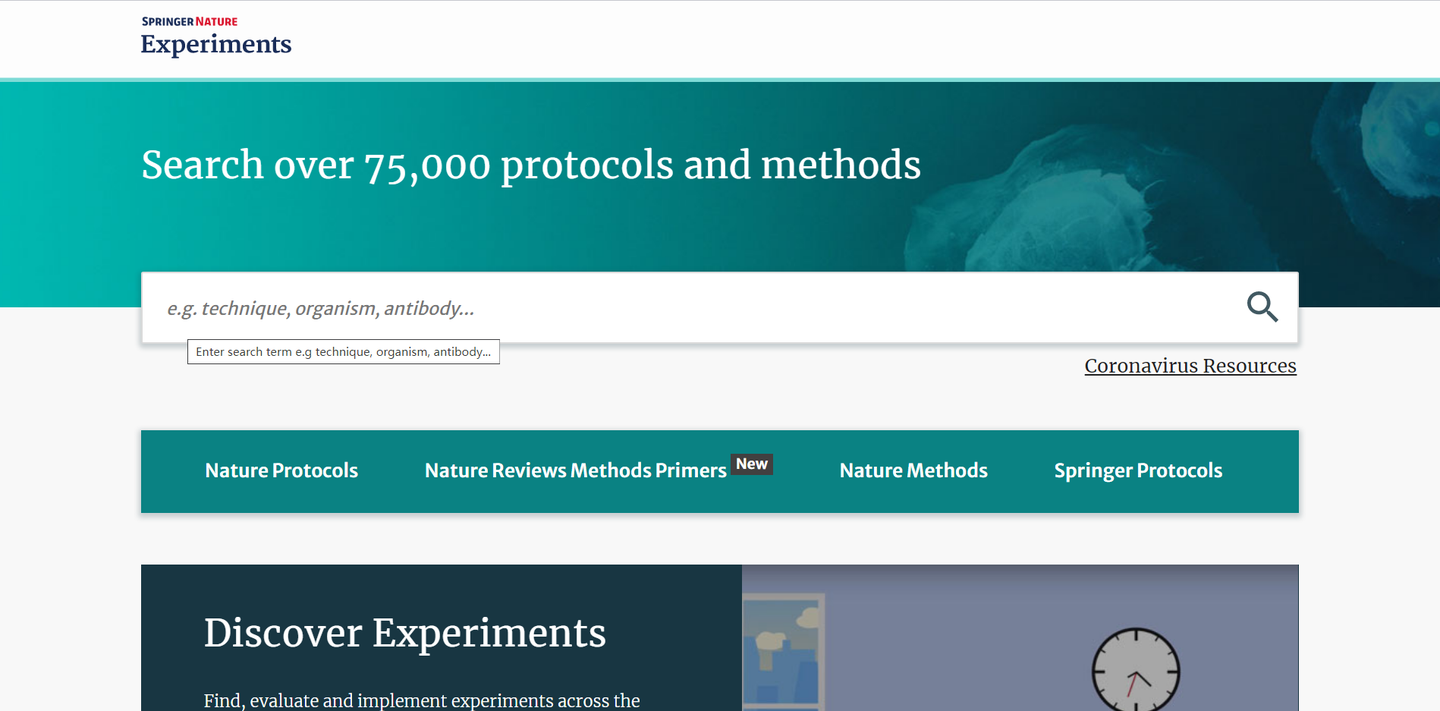1440x711 pixels.
Task: Click the word "methods" in the banner headline
Action: (x=841, y=165)
